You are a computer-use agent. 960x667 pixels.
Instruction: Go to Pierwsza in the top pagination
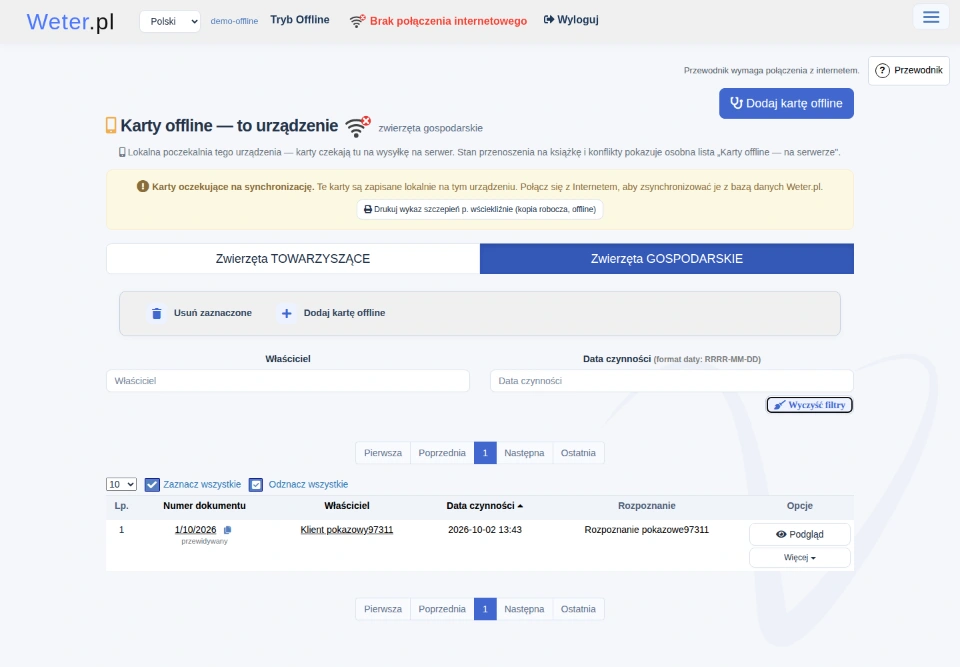(383, 453)
